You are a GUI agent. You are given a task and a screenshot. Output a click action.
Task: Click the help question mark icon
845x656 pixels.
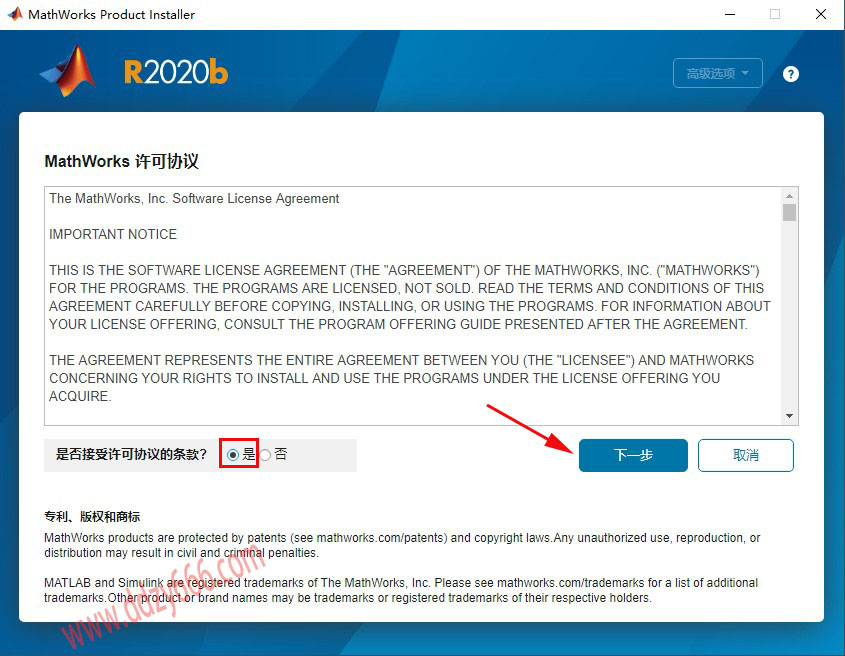791,74
